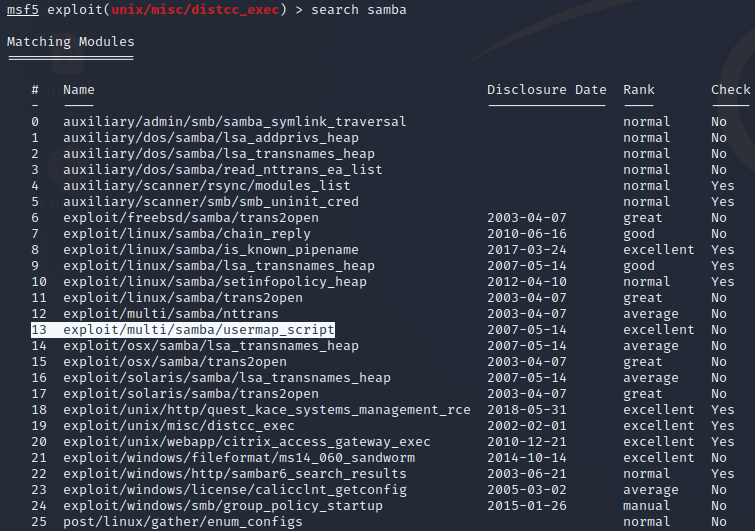Select exploit/windows/http/sambar6_search_results module name

tap(234, 474)
